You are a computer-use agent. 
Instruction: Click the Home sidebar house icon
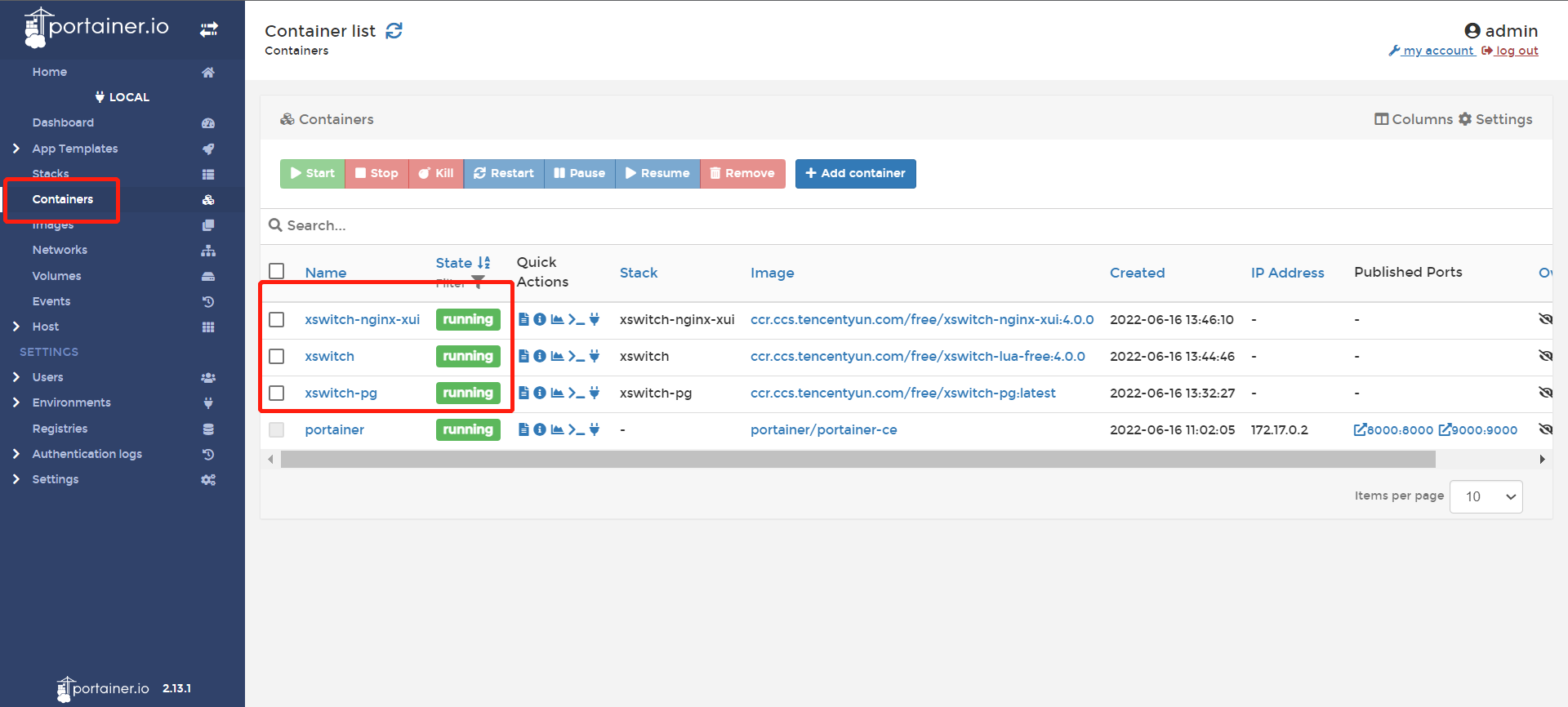coord(208,72)
